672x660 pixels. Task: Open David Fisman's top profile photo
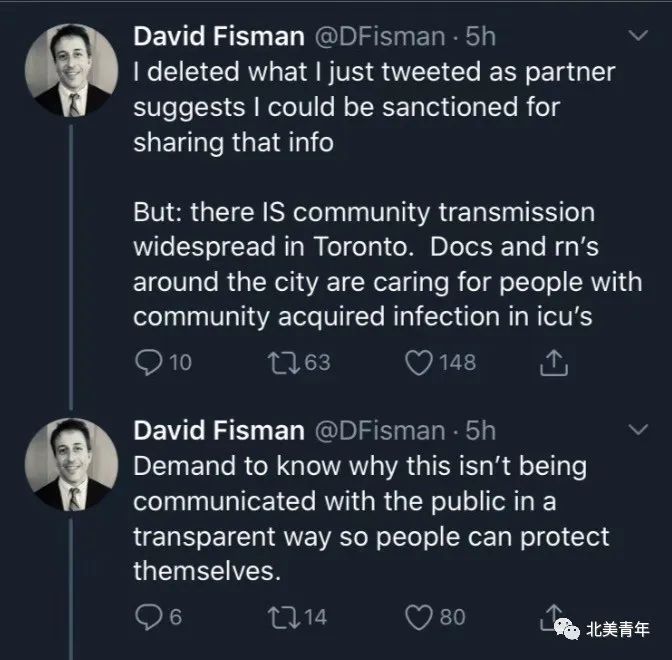[x=72, y=71]
